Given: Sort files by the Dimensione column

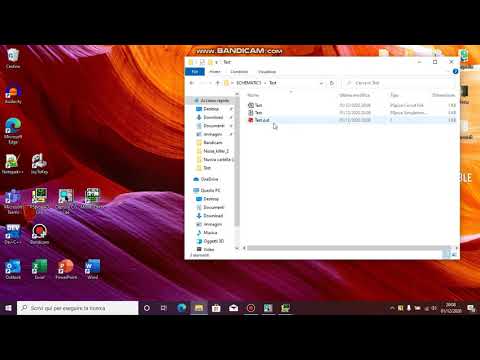Looking at the screenshot, I should (x=443, y=95).
